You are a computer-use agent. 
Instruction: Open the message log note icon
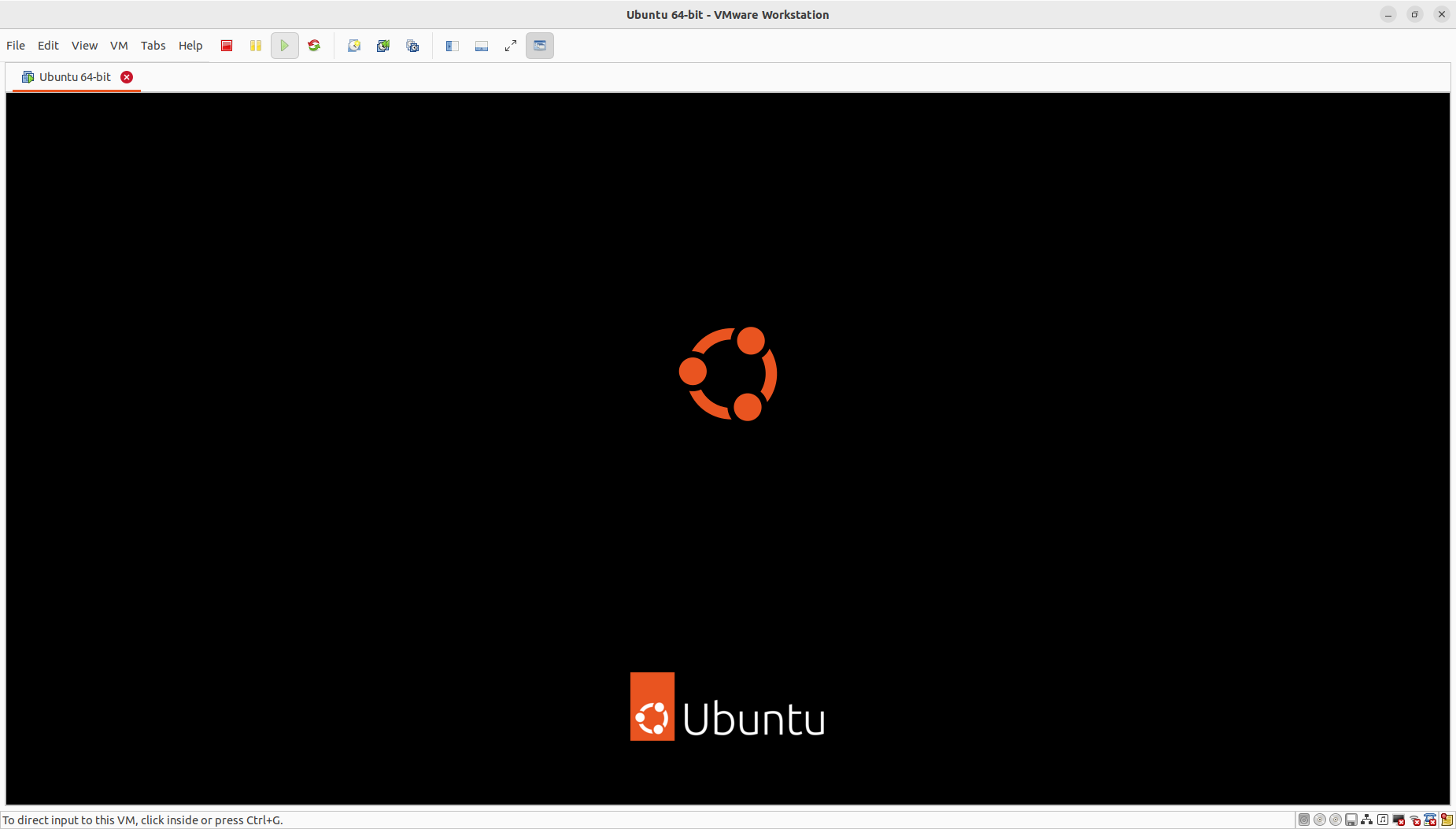tap(1447, 820)
